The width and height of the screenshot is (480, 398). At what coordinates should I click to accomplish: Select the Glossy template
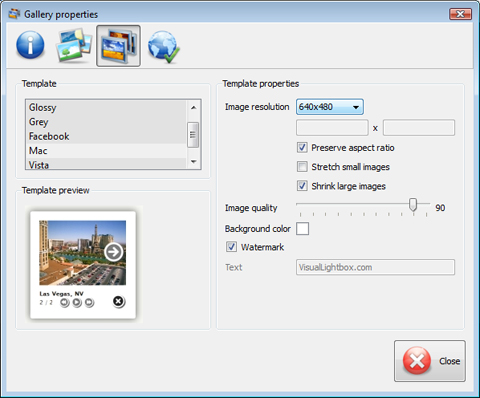coord(106,107)
